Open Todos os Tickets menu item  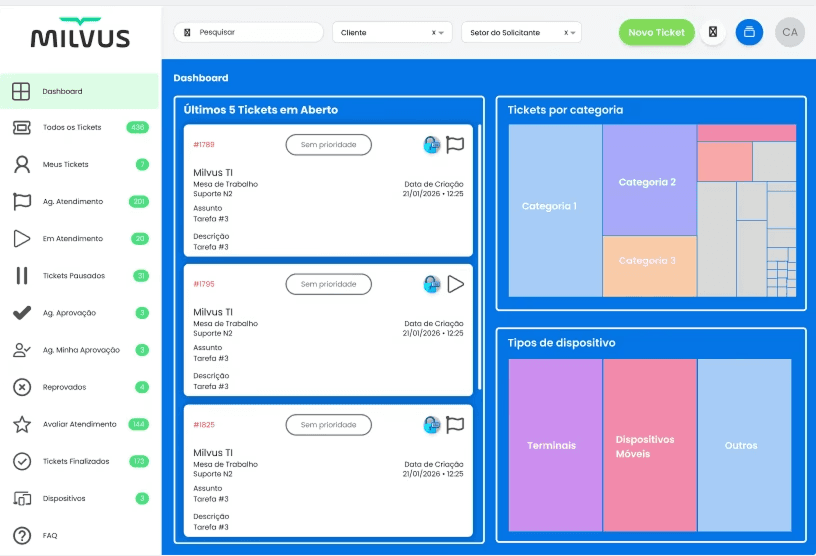click(x=79, y=128)
